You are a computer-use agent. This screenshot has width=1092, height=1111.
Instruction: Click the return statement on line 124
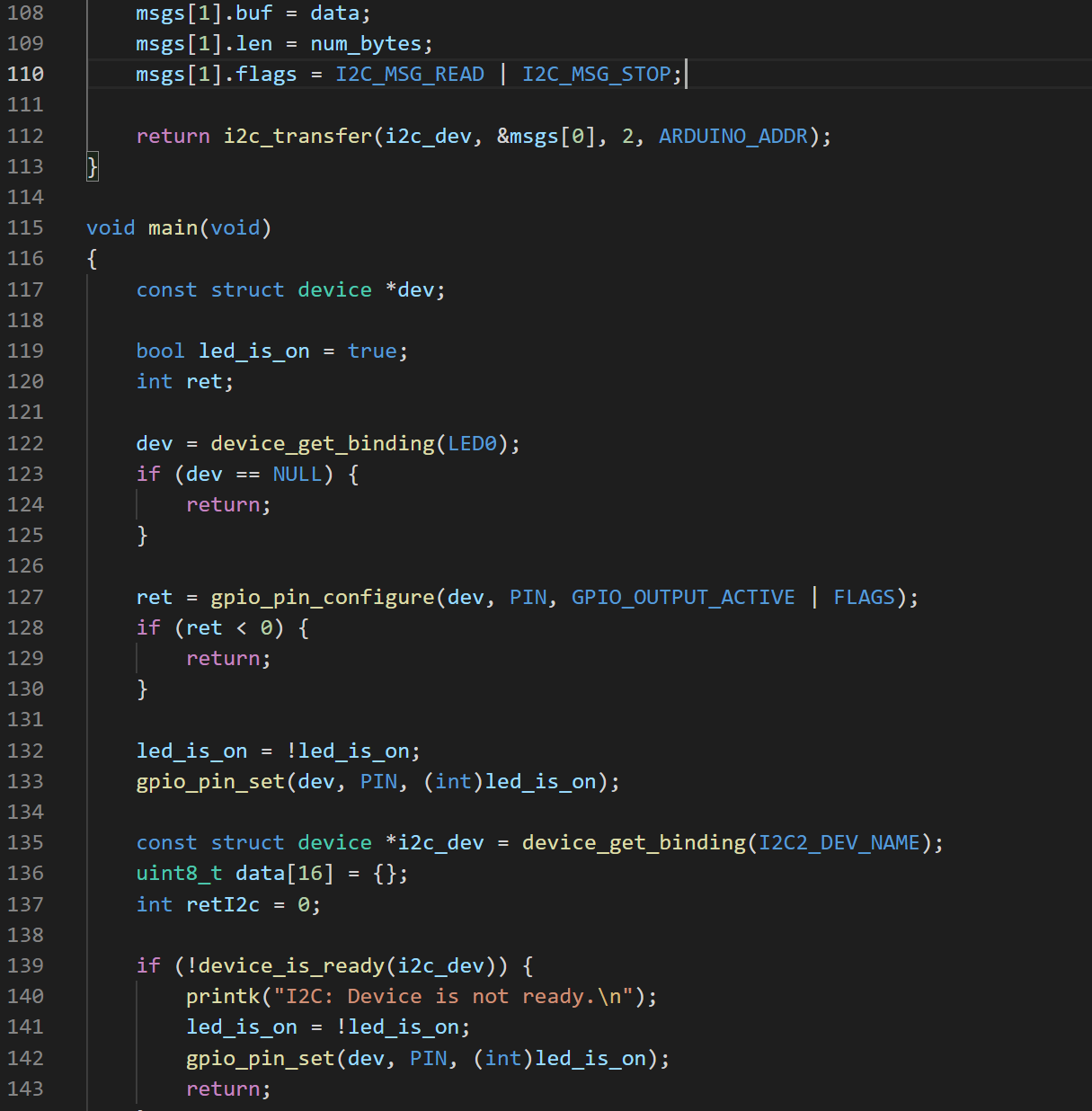[x=228, y=504]
